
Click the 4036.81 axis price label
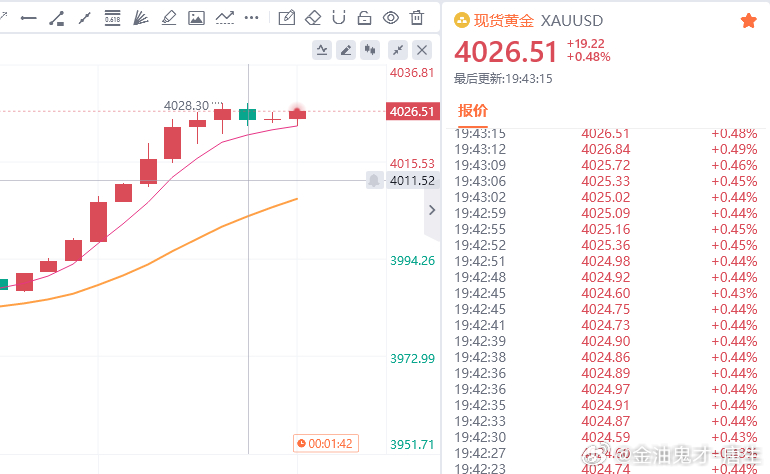click(x=412, y=73)
